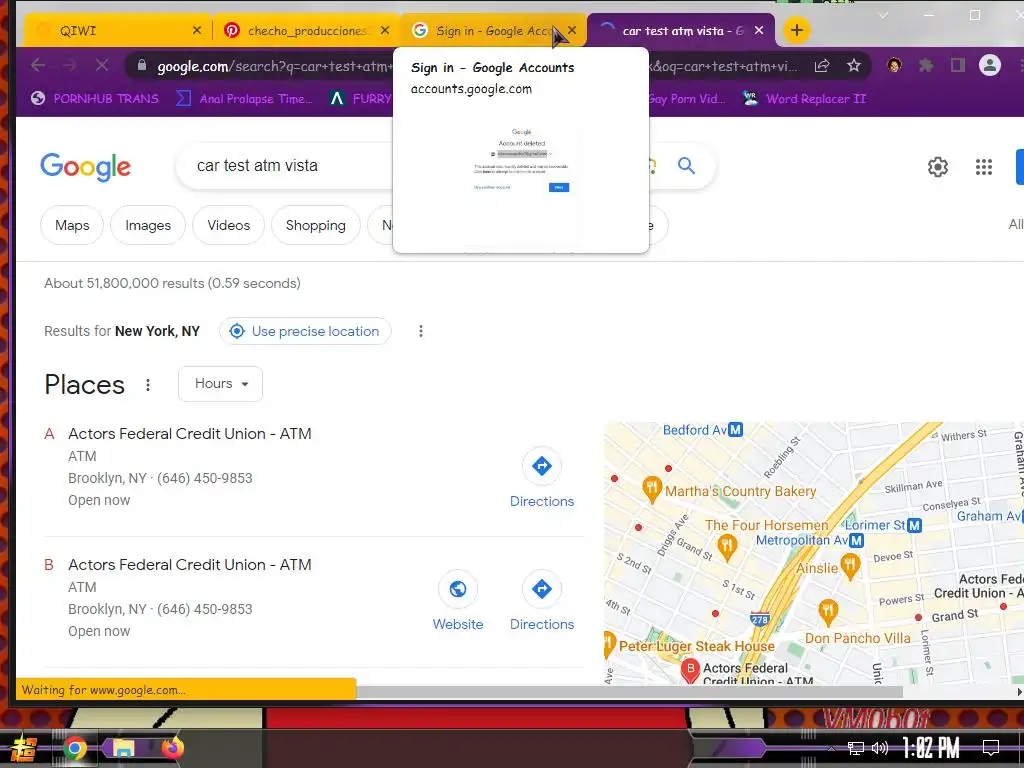Go to Google homepage via logo
The image size is (1024, 768).
coord(86,167)
